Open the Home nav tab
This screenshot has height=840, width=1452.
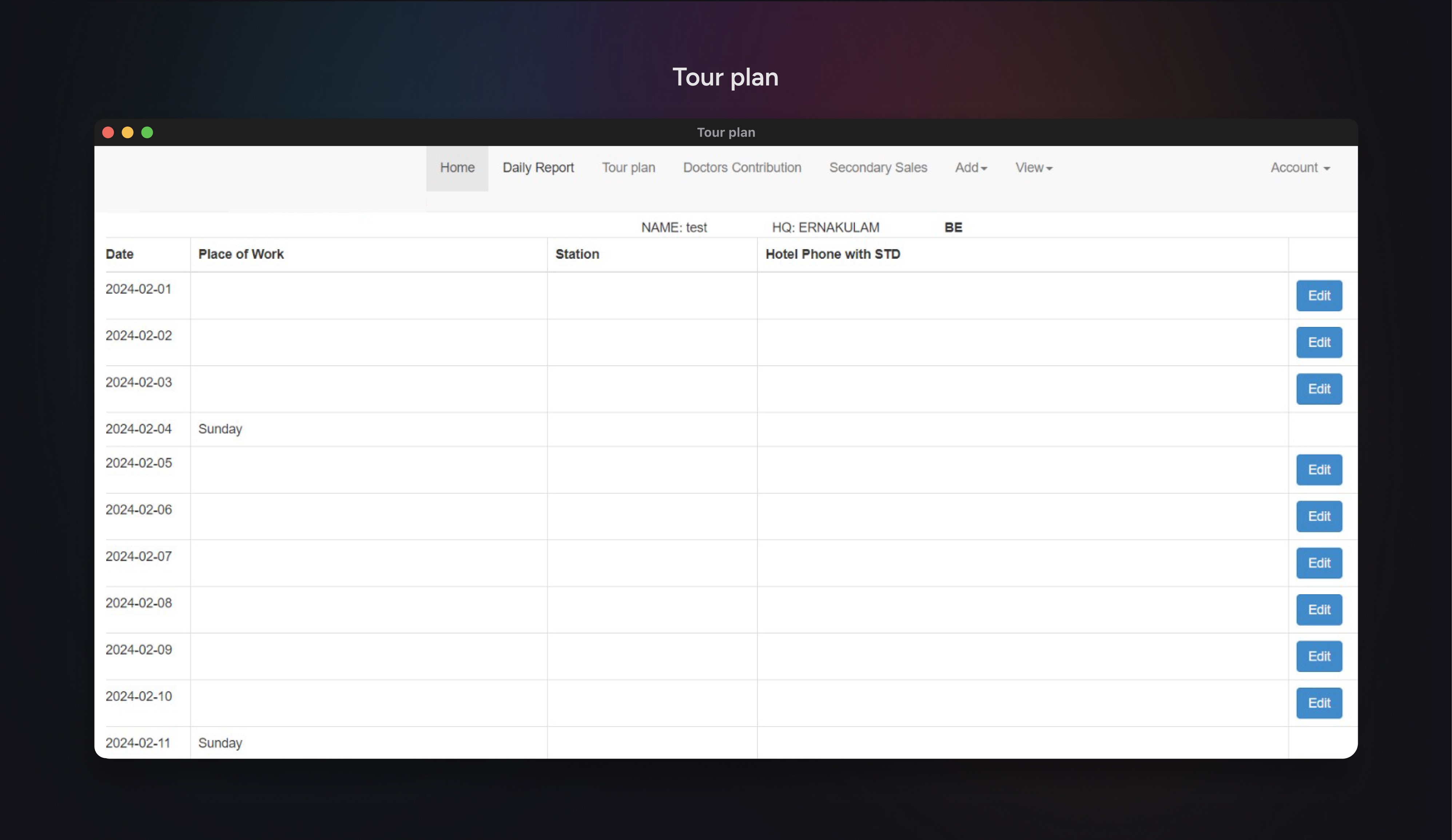pyautogui.click(x=457, y=168)
